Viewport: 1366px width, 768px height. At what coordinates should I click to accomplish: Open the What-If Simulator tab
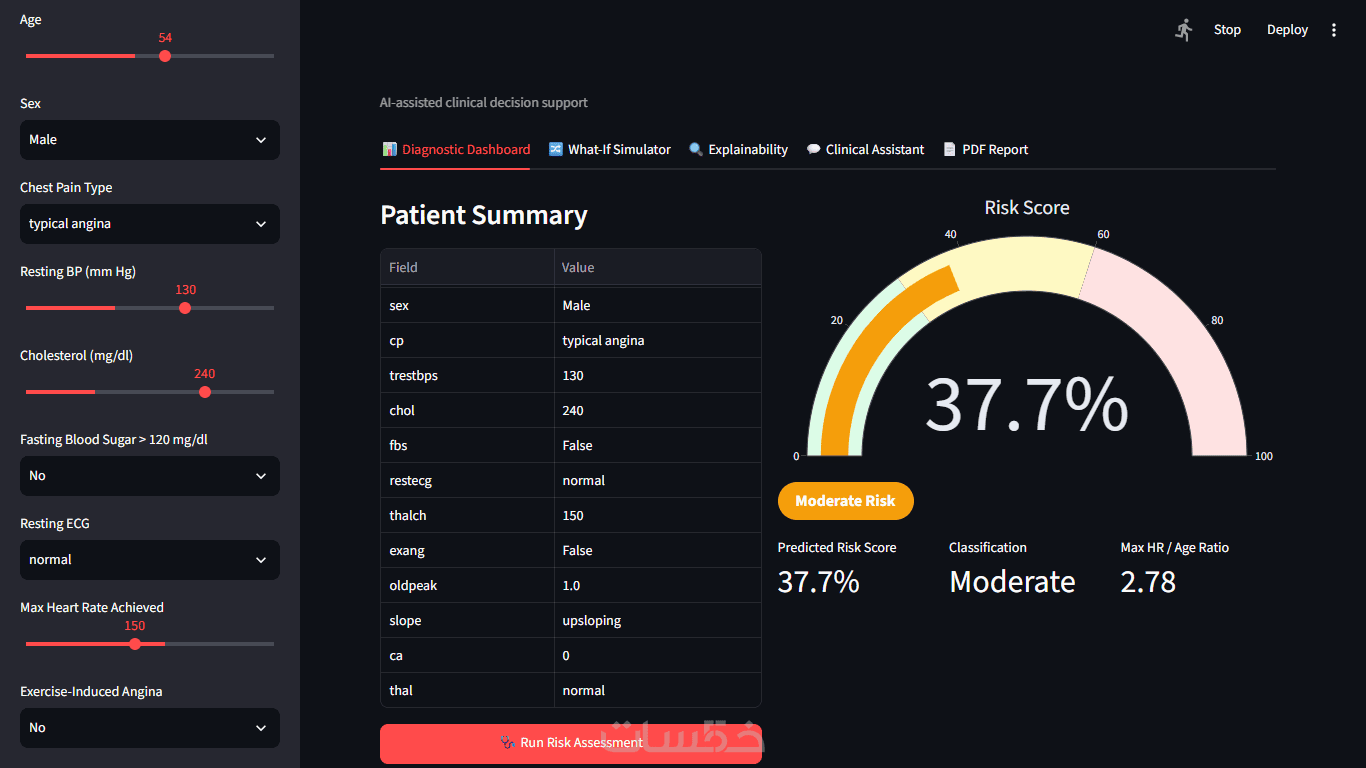(610, 149)
